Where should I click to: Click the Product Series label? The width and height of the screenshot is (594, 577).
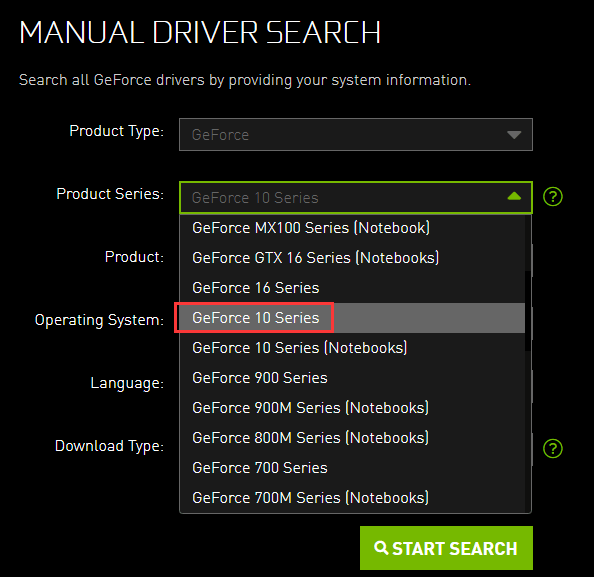point(110,194)
